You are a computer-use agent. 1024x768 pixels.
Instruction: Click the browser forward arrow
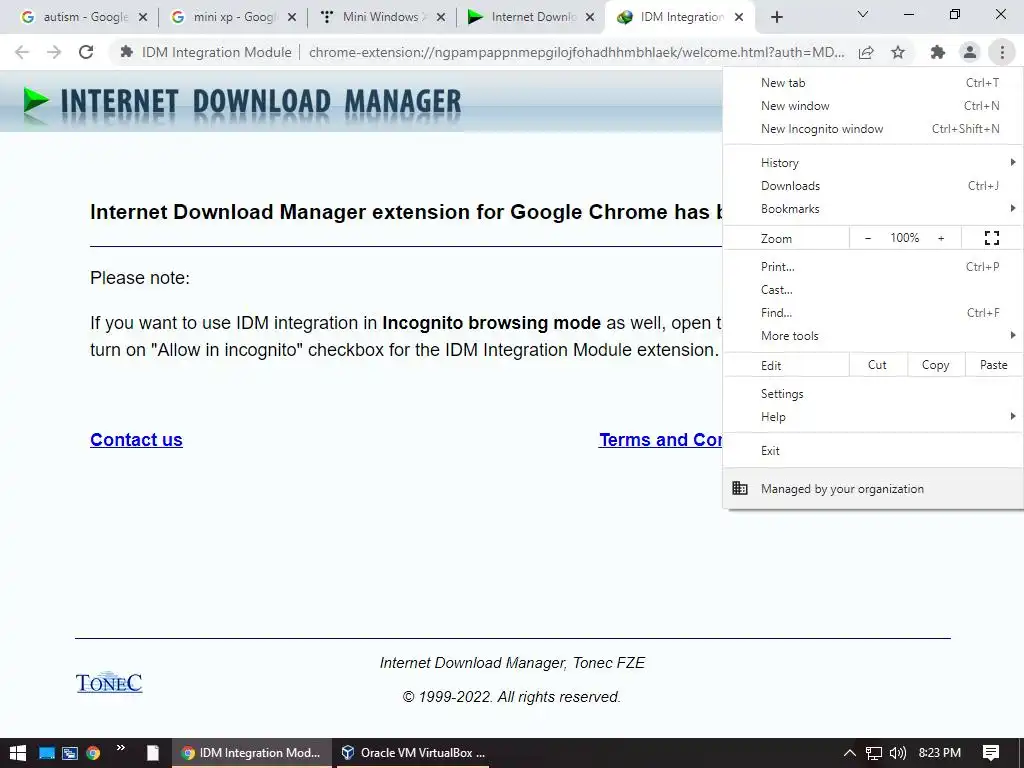pos(54,52)
